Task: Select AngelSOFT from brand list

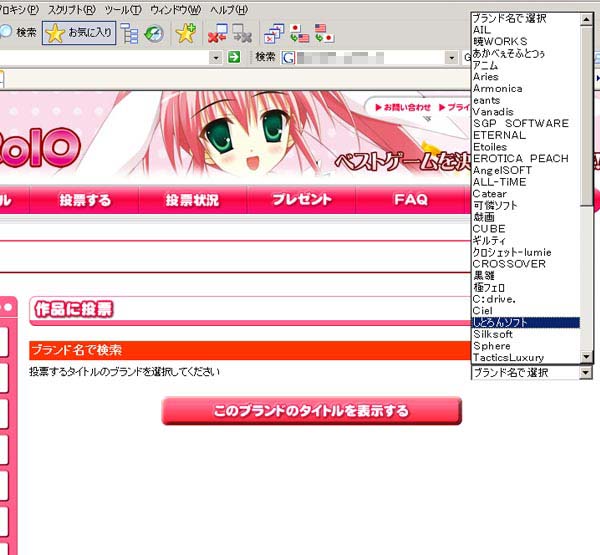Action: 526,170
